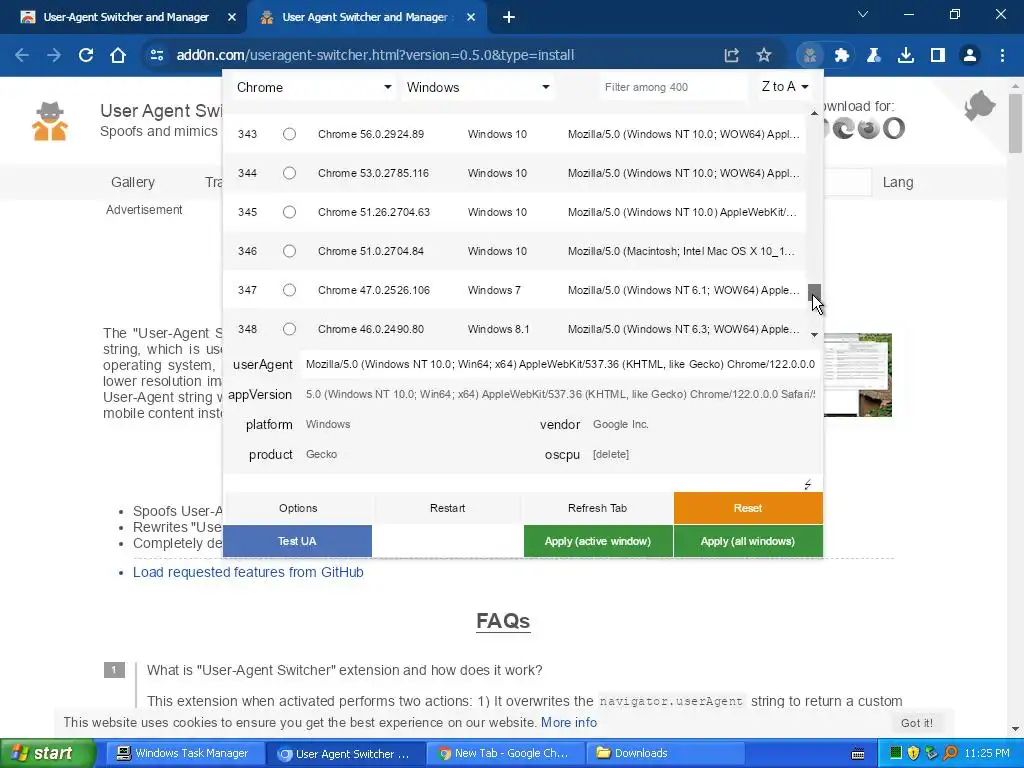Click Apply (all windows) button
1024x768 pixels.
tap(748, 541)
